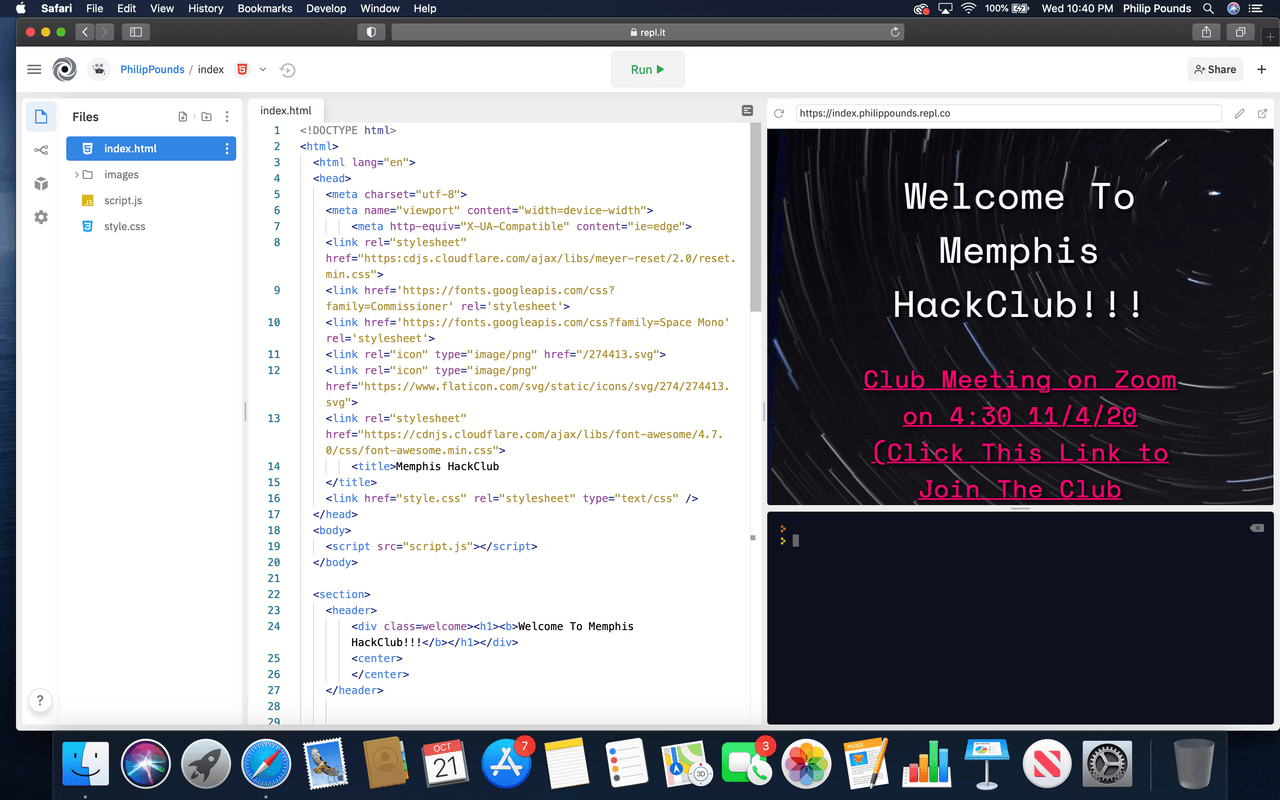Click the HTML5 language badge icon

pos(242,70)
